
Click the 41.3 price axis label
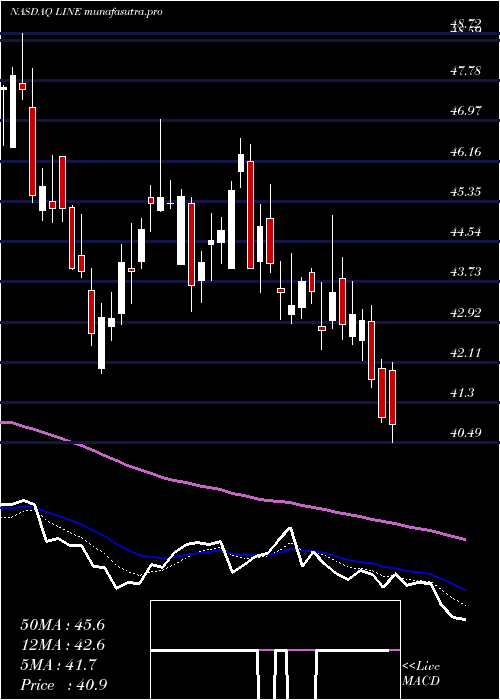[x=462, y=393]
